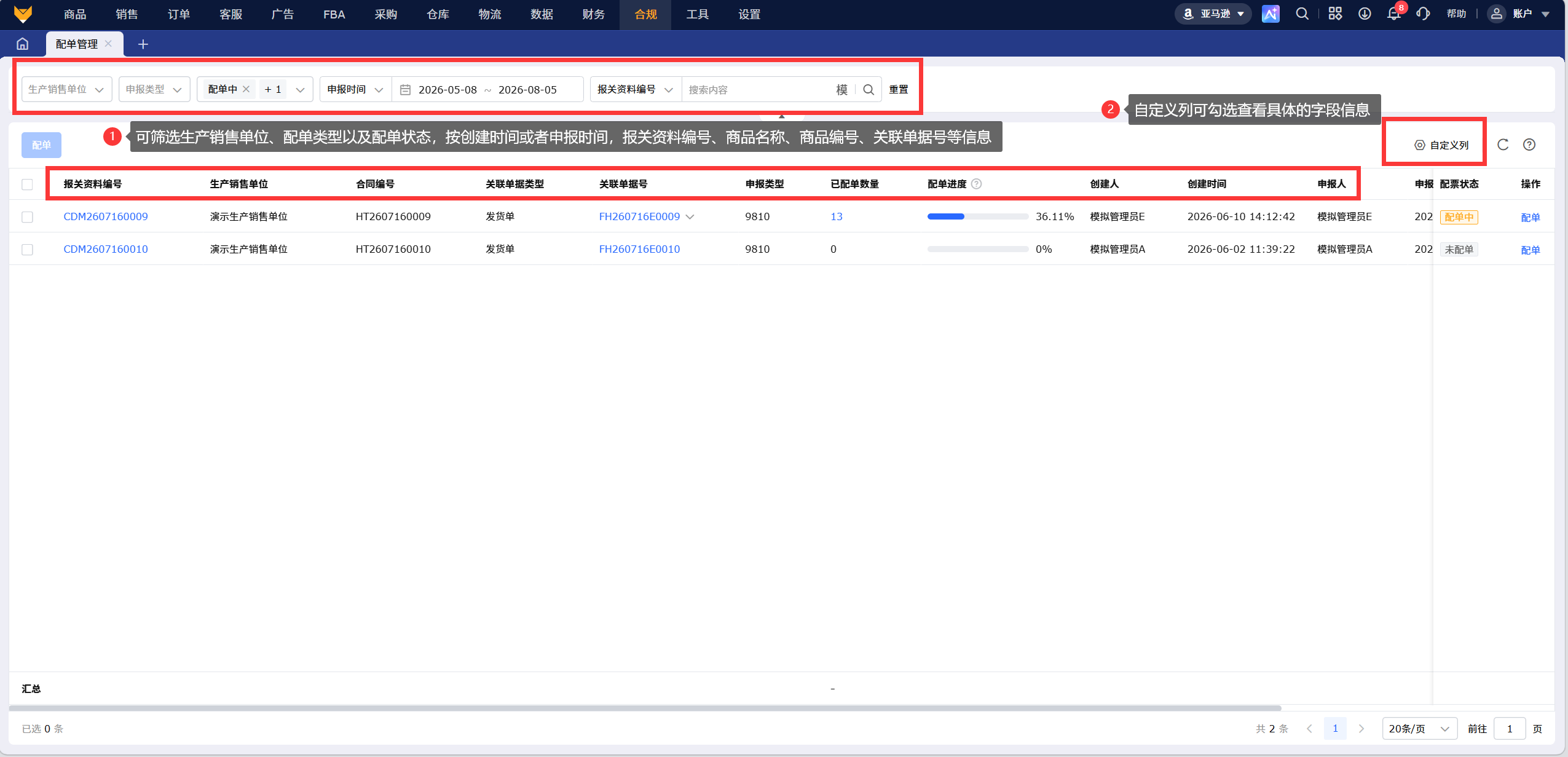Open the apps grid icon
Screen dimensions: 1568x757
pyautogui.click(x=1335, y=14)
